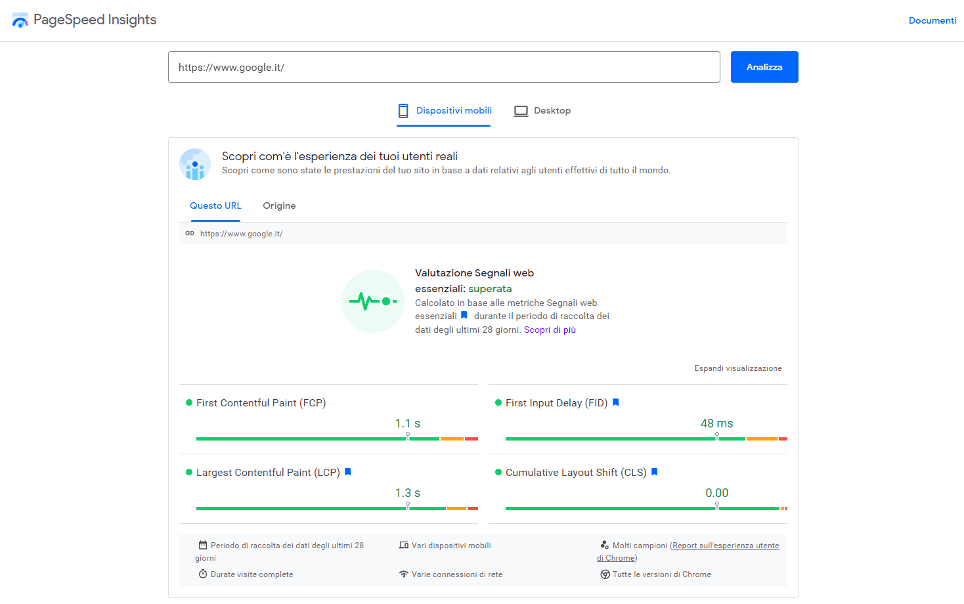Switch to the Dispositivi mobili tab
This screenshot has width=964, height=604.
click(x=444, y=111)
